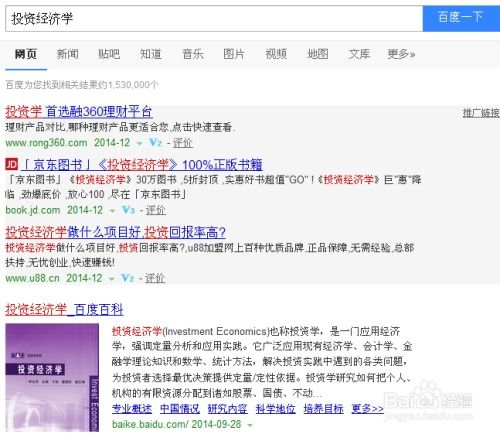Click the 百度一下 search button

tap(461, 18)
